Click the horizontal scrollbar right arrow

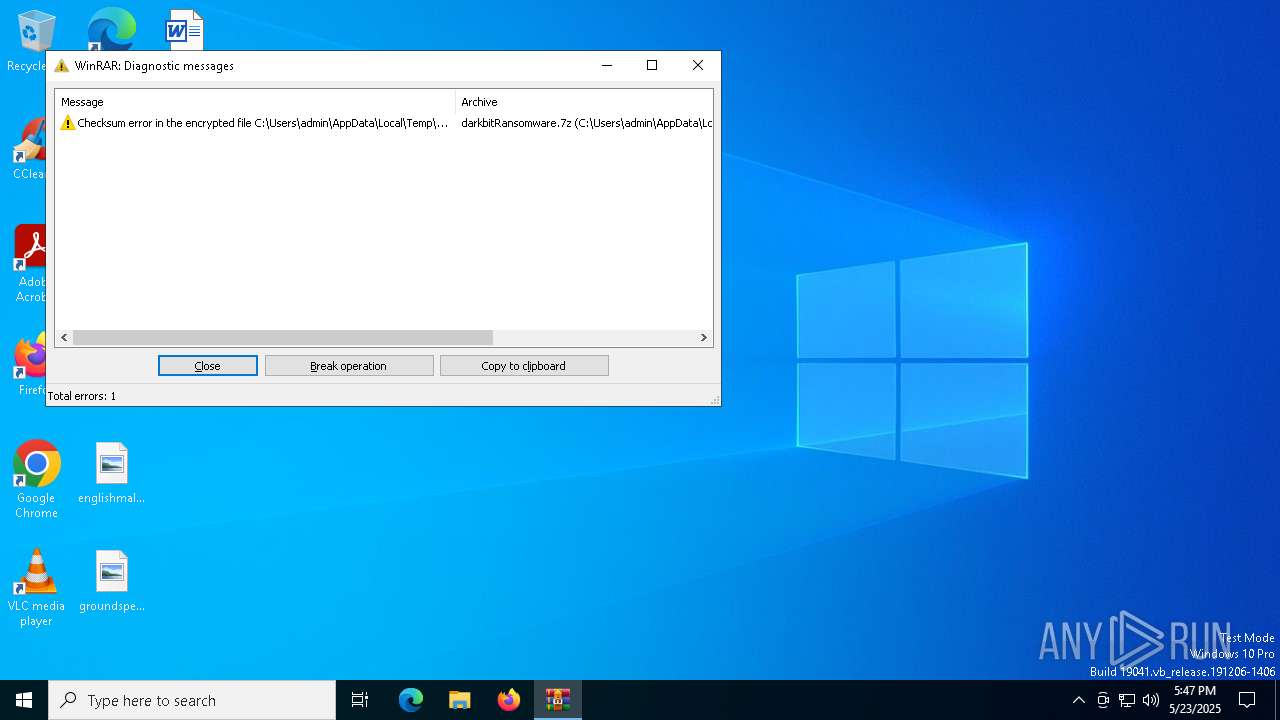pos(703,338)
